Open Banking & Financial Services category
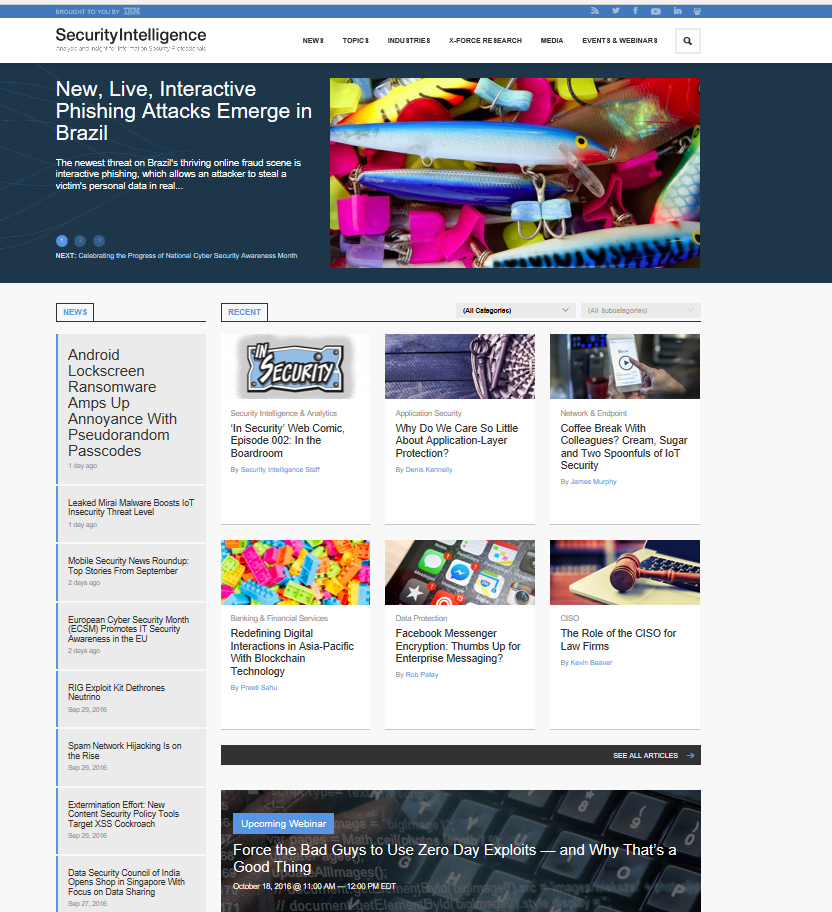 [x=279, y=618]
